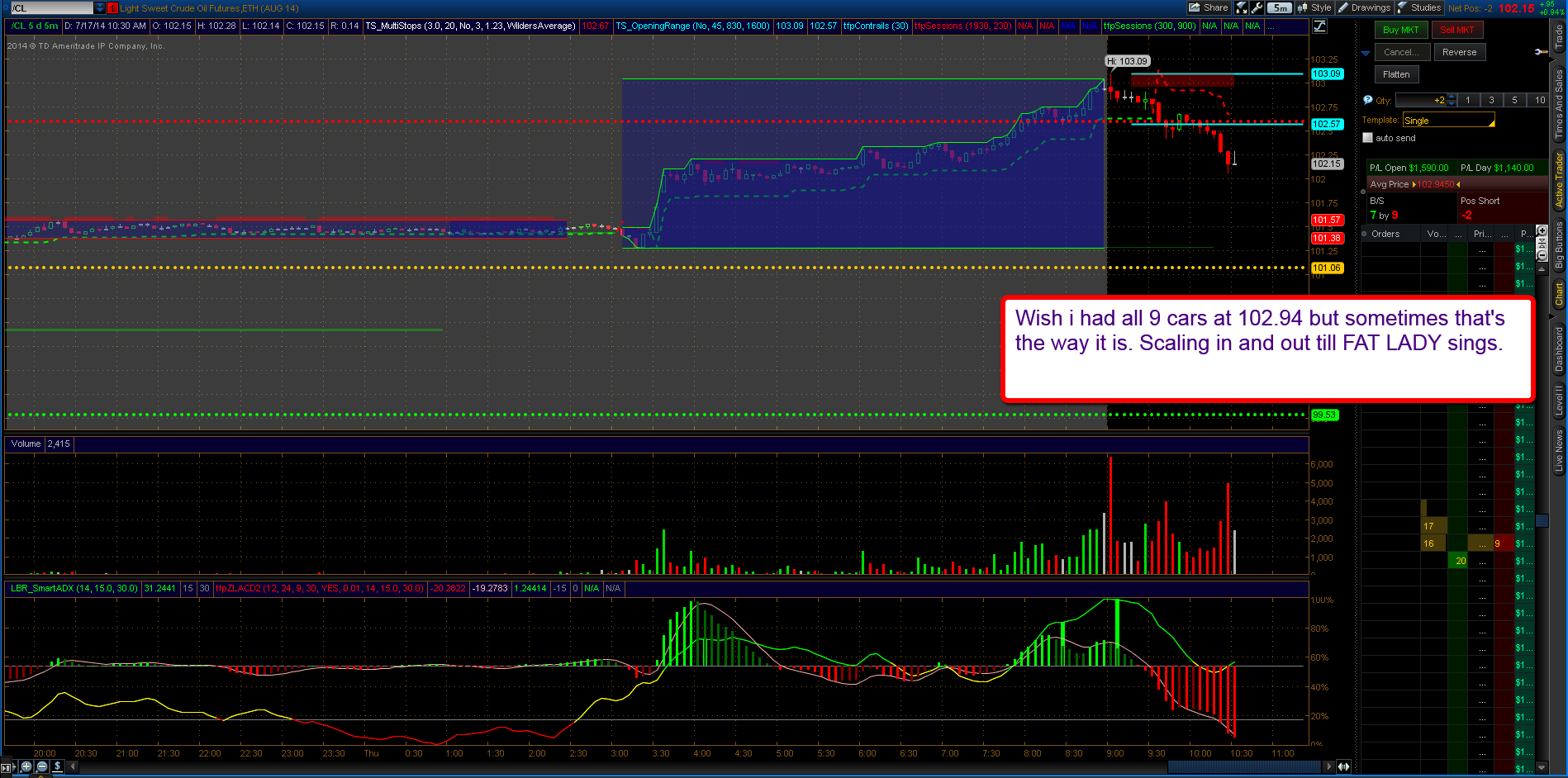
Task: Open the Big Buttons side tab
Action: 1559,244
